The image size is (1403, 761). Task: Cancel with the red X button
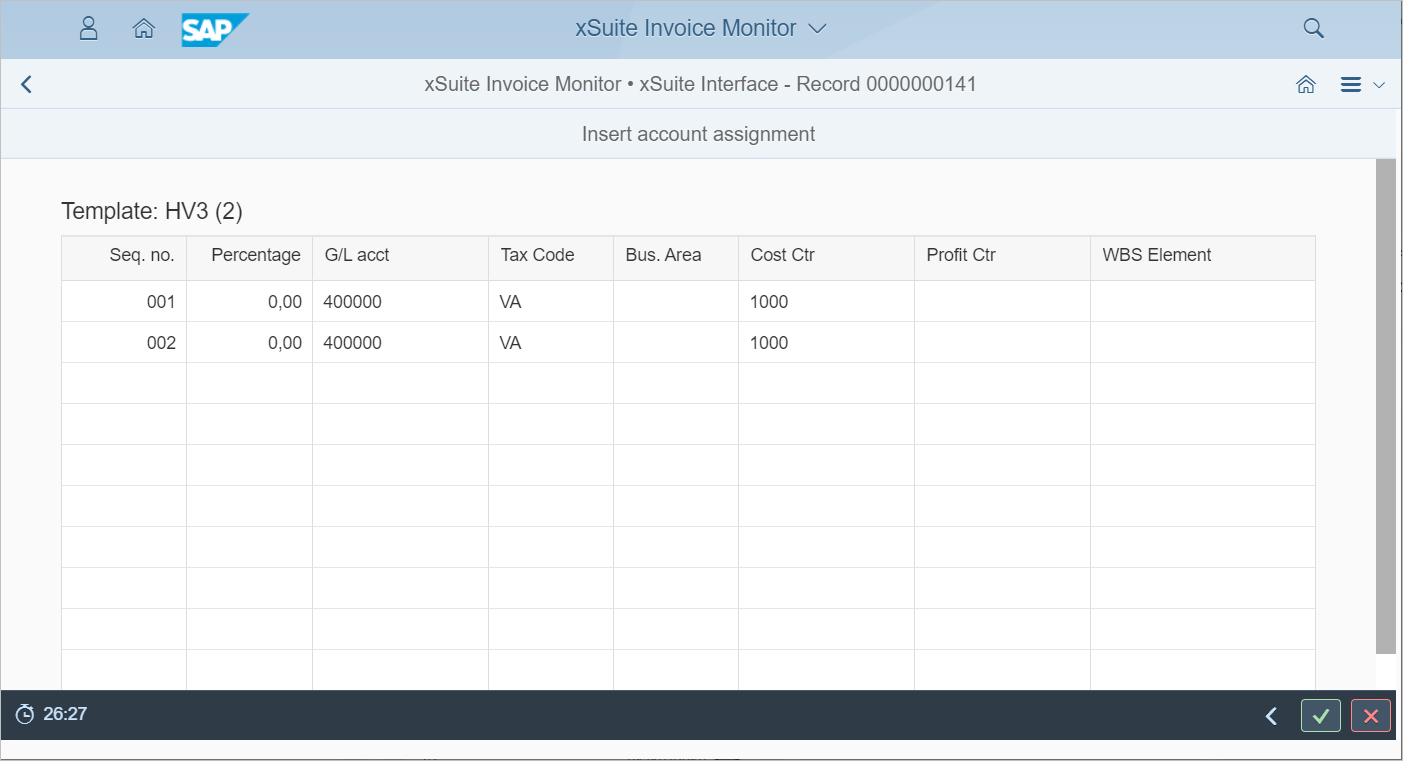pyautogui.click(x=1370, y=716)
